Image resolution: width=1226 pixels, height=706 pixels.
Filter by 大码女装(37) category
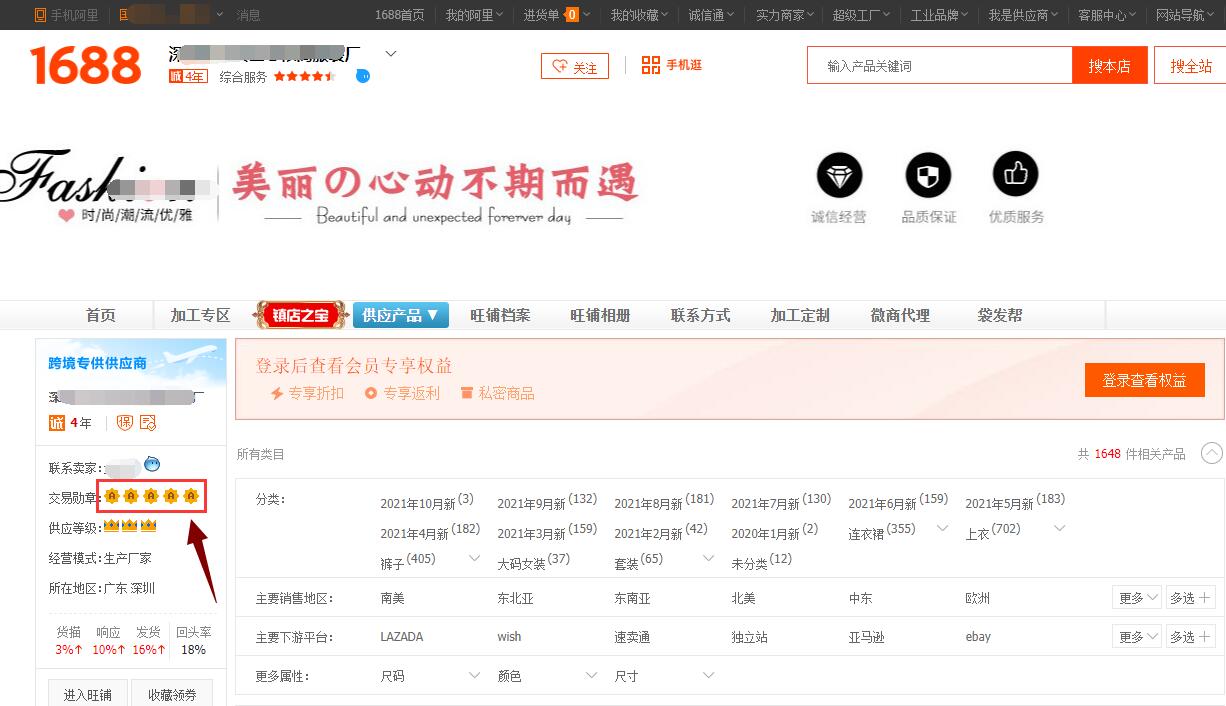coord(534,561)
